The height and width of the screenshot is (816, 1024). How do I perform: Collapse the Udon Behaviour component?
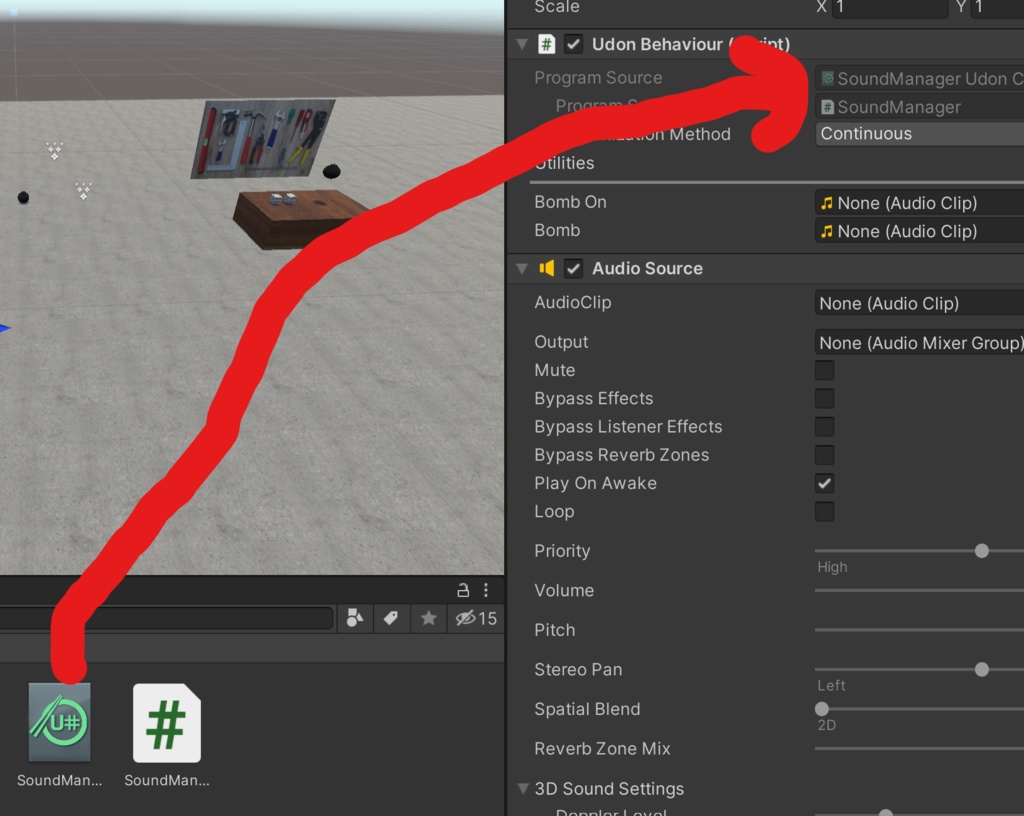point(522,44)
